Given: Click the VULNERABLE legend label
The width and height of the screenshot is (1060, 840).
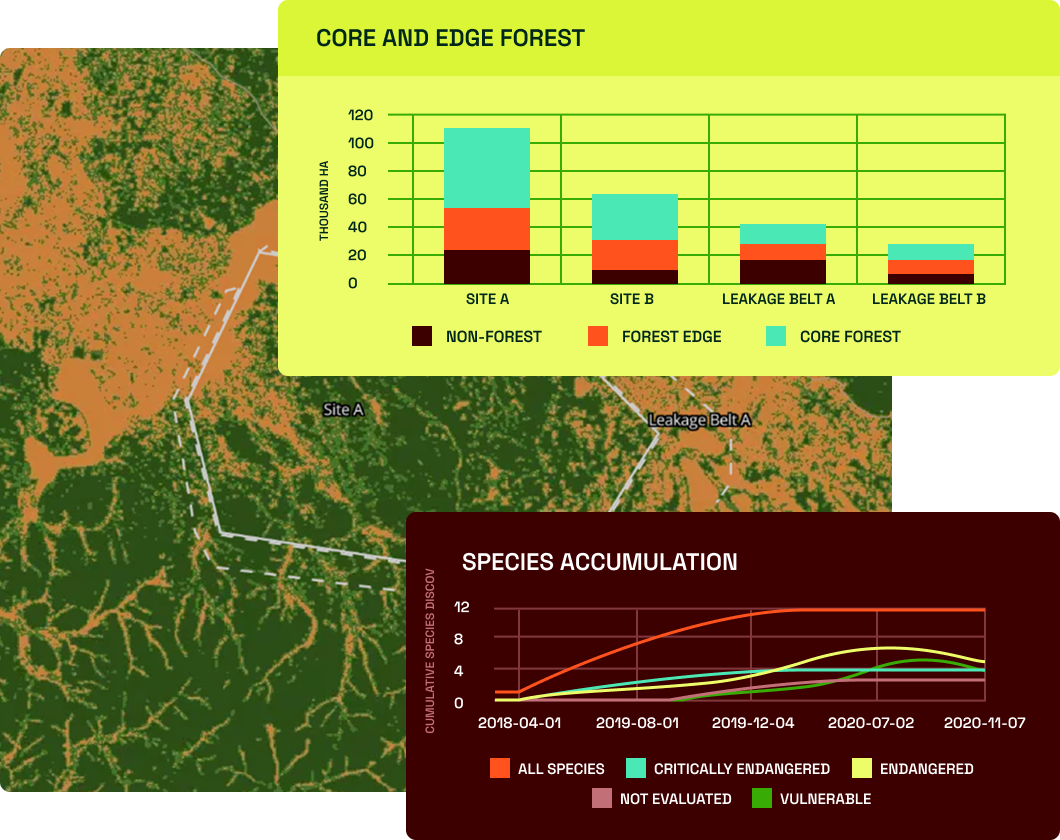Looking at the screenshot, I should point(825,799).
